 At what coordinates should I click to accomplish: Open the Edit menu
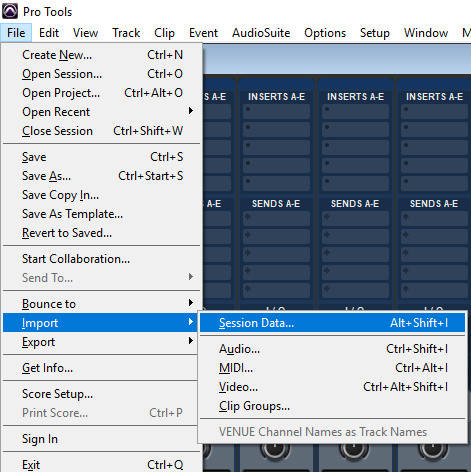point(49,33)
